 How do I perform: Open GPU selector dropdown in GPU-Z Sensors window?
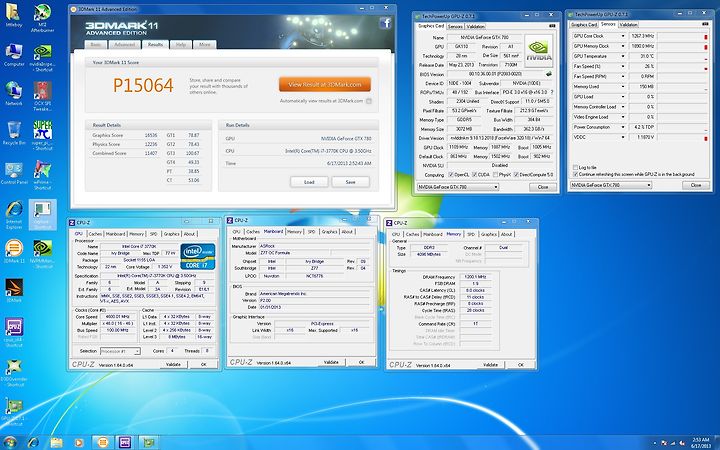point(611,185)
